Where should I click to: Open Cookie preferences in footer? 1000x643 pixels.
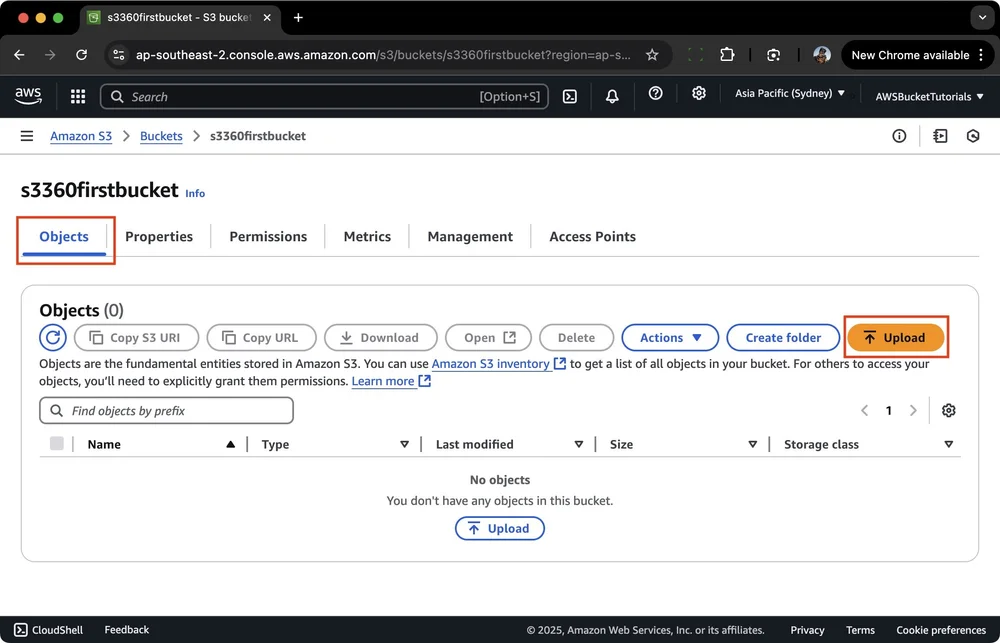click(941, 630)
